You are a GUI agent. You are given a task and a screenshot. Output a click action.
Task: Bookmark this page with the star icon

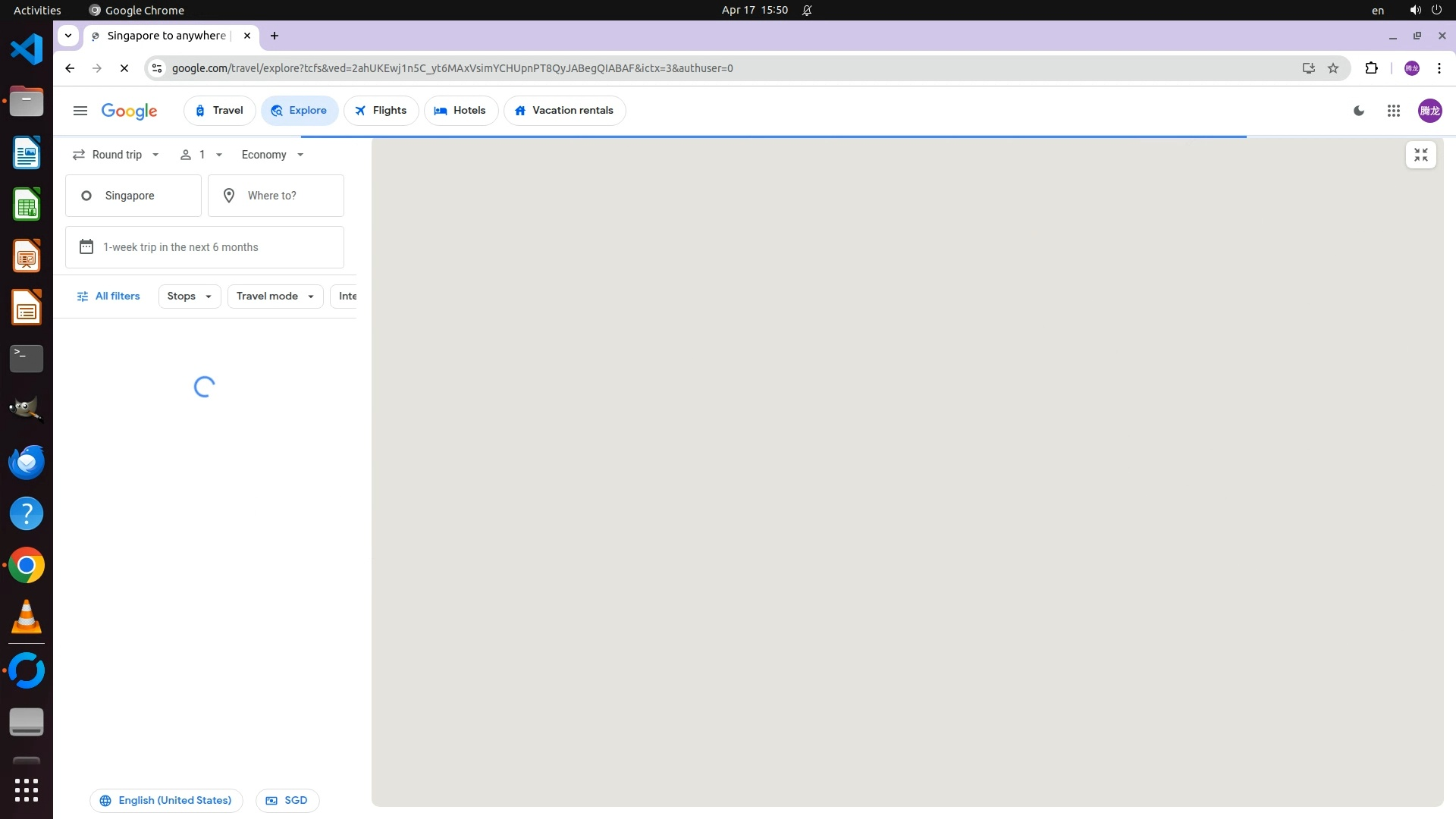tap(1333, 68)
